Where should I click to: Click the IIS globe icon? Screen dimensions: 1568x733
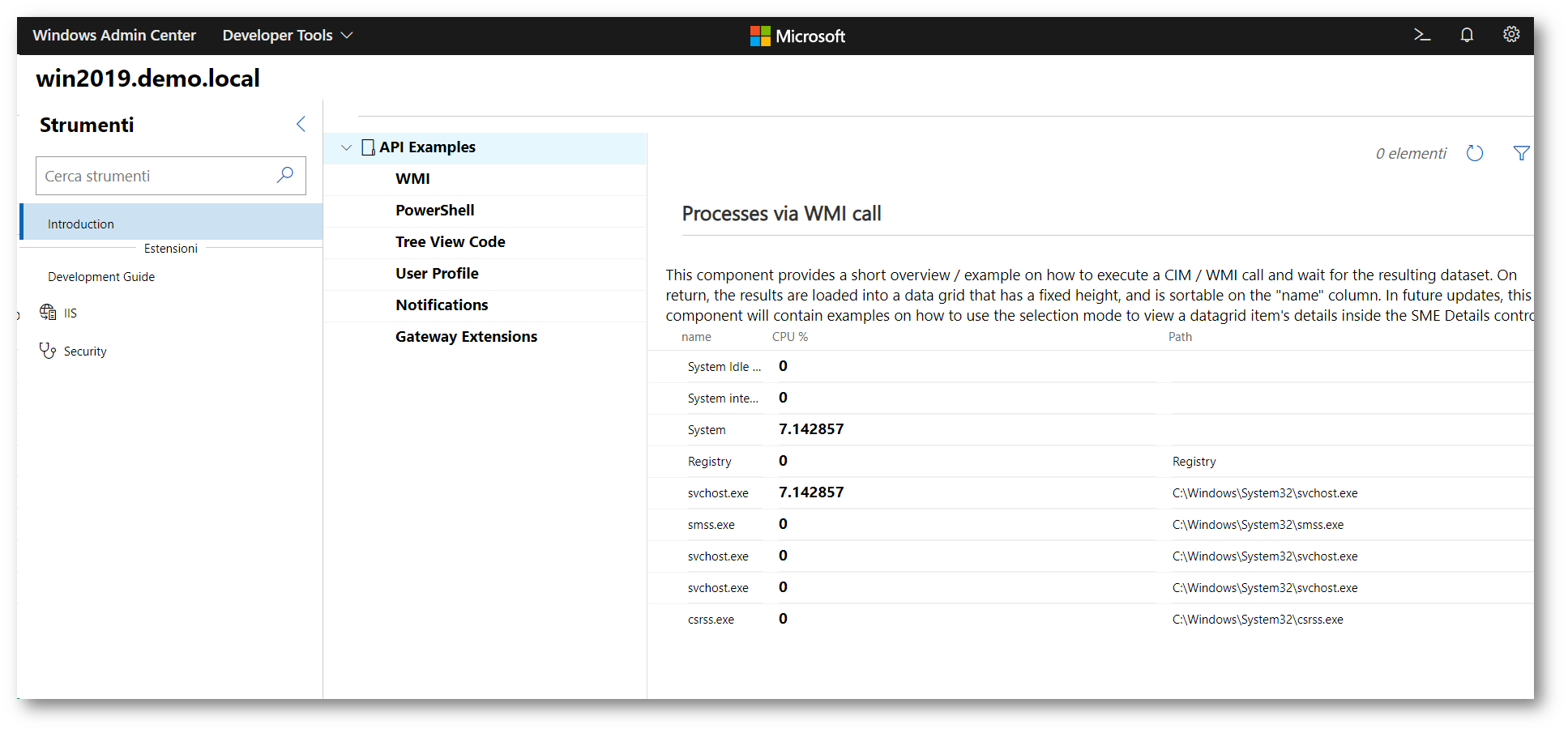[48, 313]
